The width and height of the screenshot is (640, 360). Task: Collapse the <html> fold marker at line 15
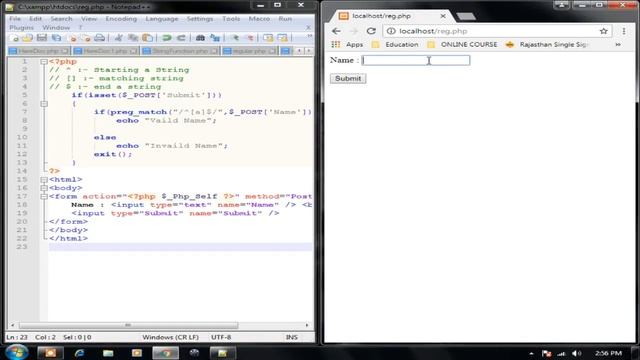pos(44,180)
